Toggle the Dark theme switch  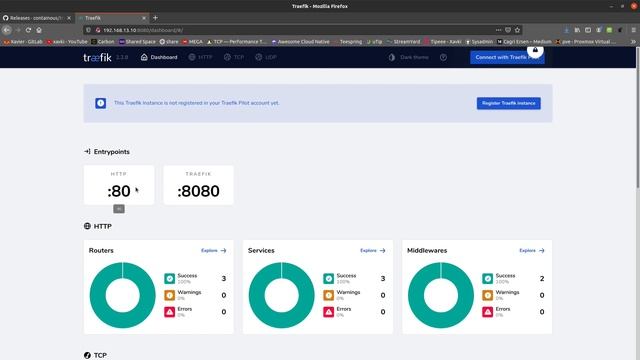pos(408,57)
